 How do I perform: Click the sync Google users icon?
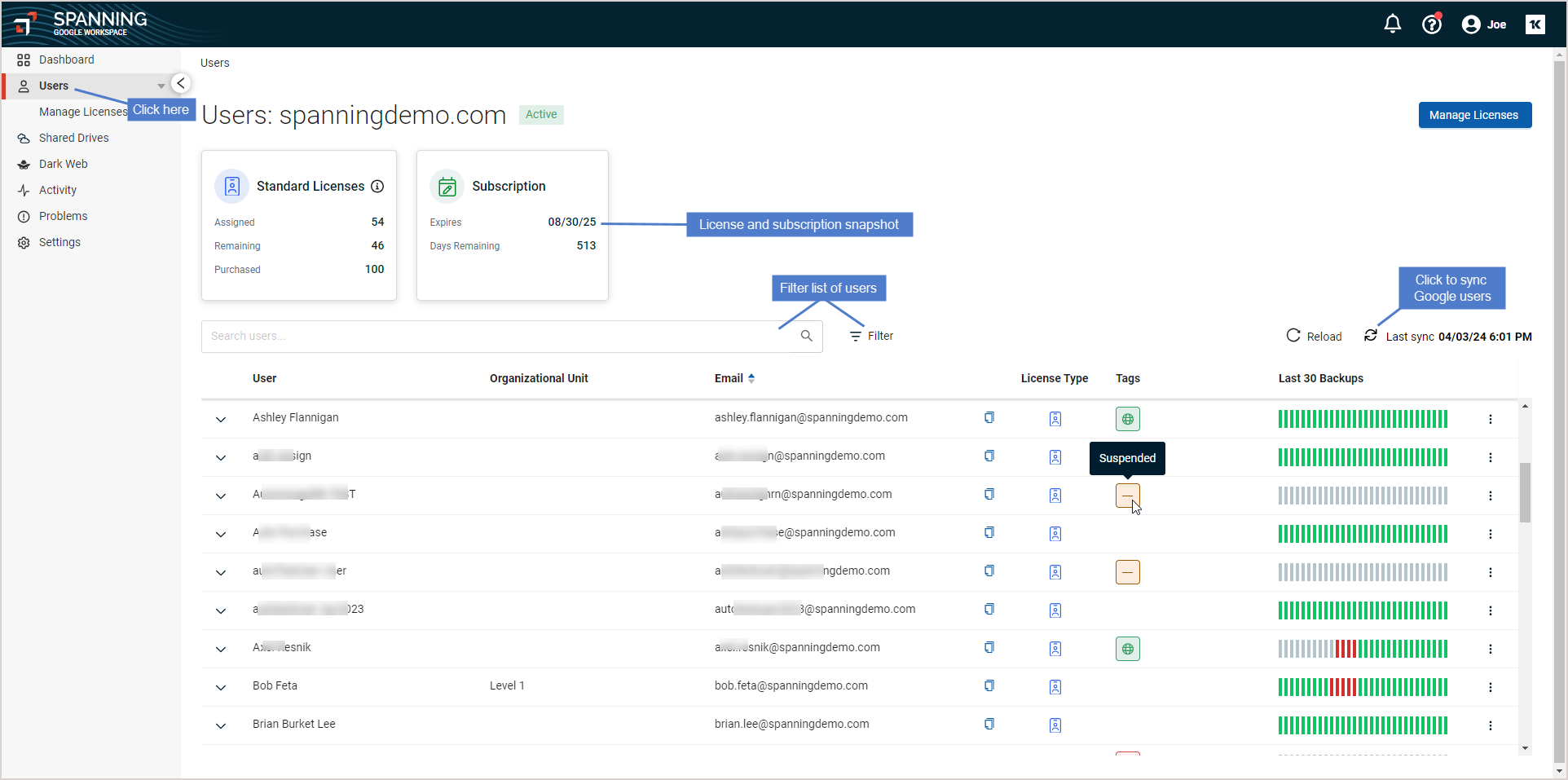tap(1371, 336)
